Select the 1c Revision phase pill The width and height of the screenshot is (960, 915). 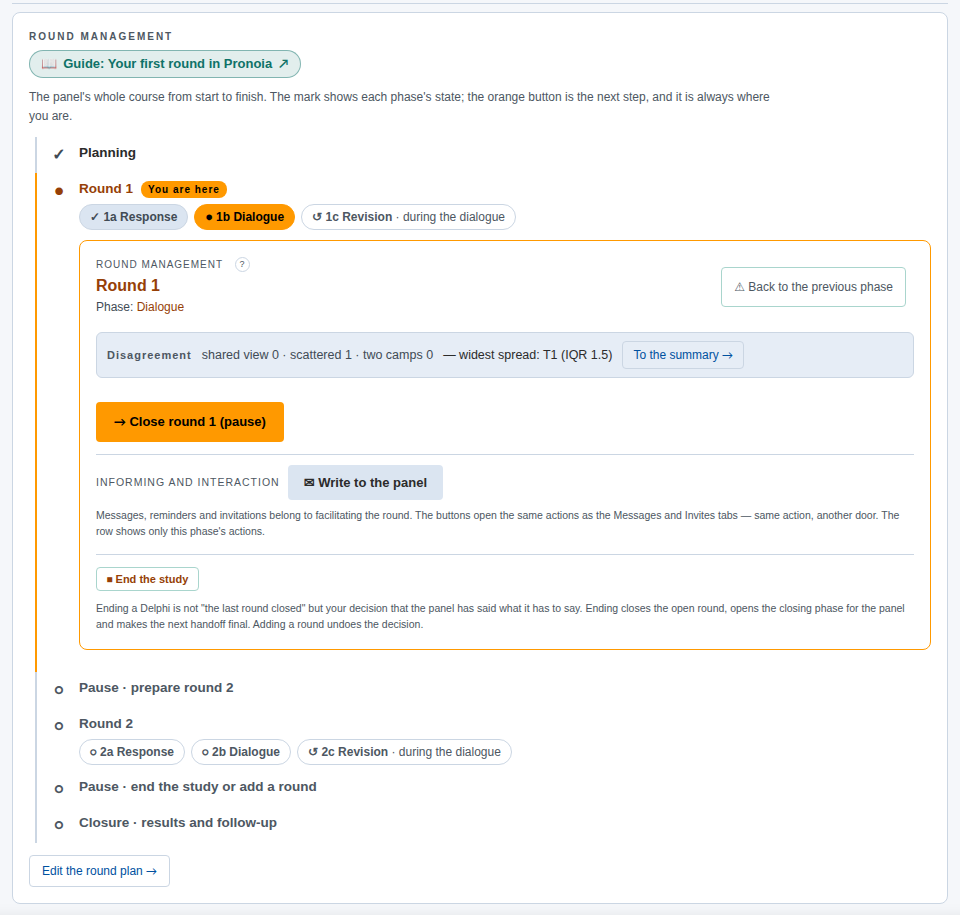coord(408,217)
